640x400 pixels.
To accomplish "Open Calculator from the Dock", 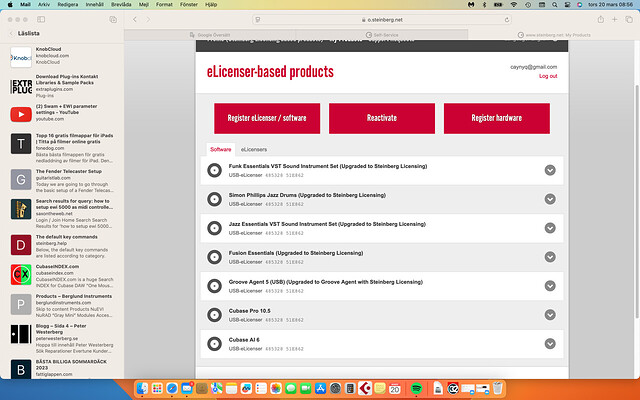I will pyautogui.click(x=350, y=388).
